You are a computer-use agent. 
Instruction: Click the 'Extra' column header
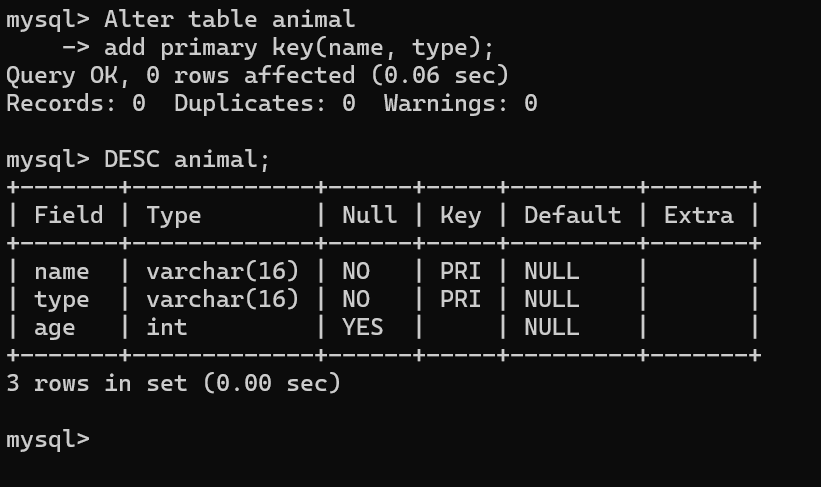698,216
